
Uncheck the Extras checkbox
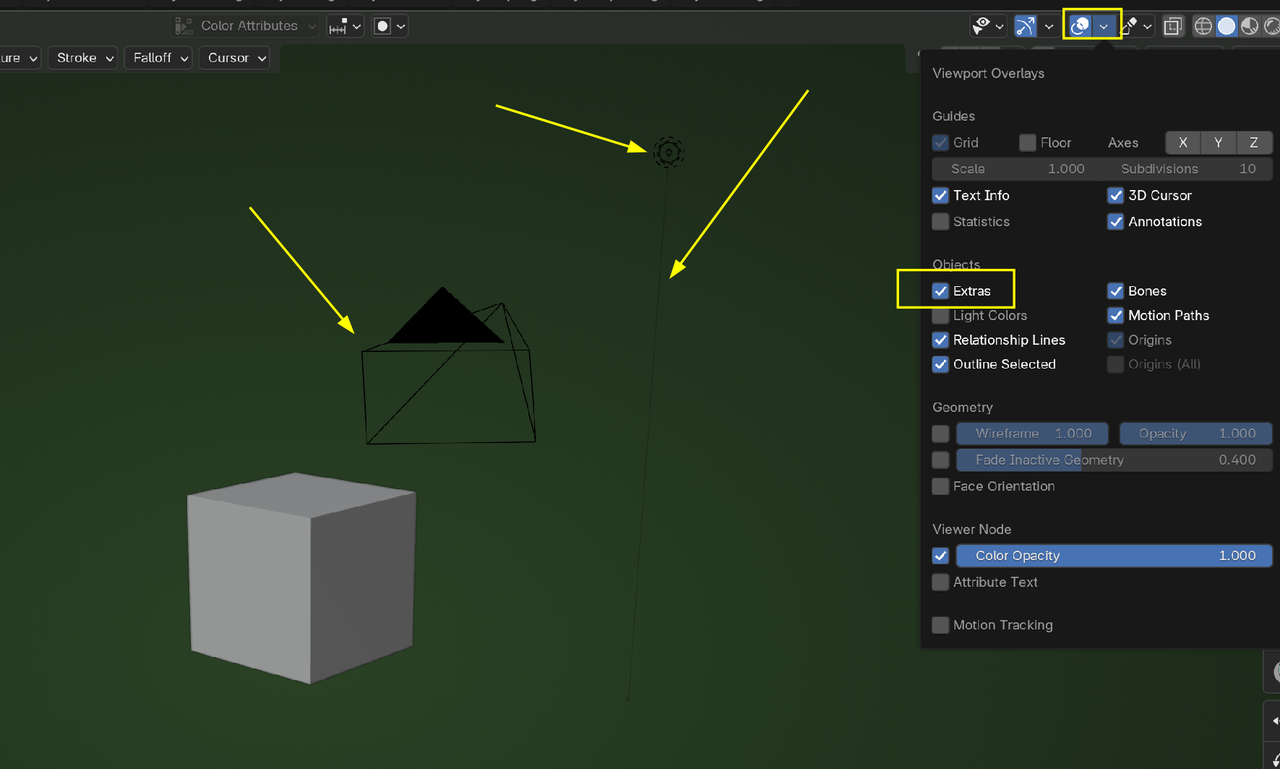(x=940, y=291)
